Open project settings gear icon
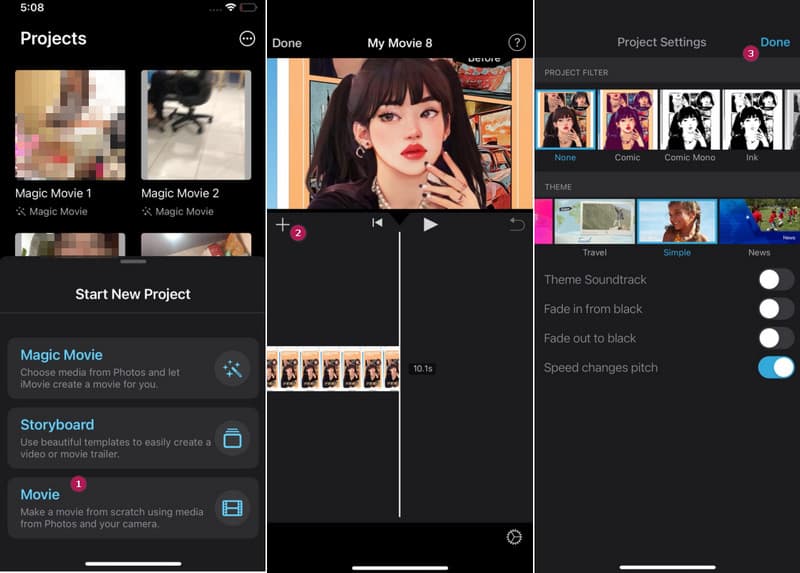This screenshot has height=573, width=800. coord(514,538)
